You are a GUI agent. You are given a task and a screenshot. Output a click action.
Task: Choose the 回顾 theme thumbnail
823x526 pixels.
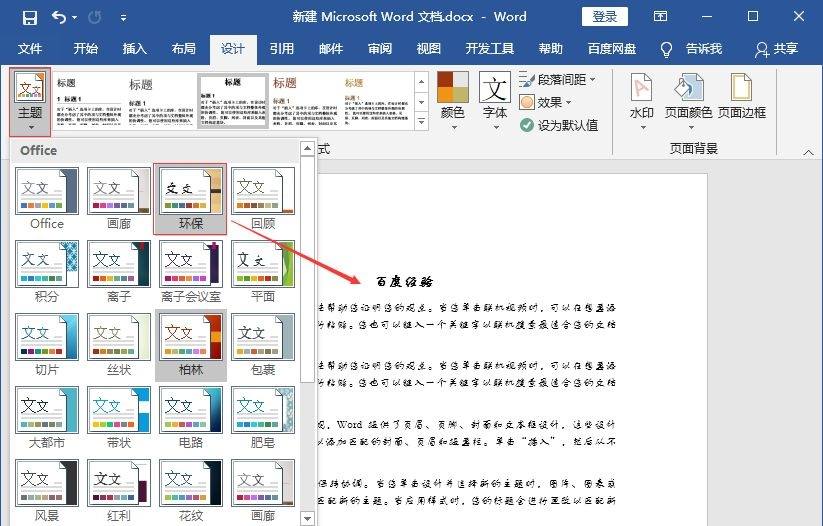pyautogui.click(x=262, y=198)
